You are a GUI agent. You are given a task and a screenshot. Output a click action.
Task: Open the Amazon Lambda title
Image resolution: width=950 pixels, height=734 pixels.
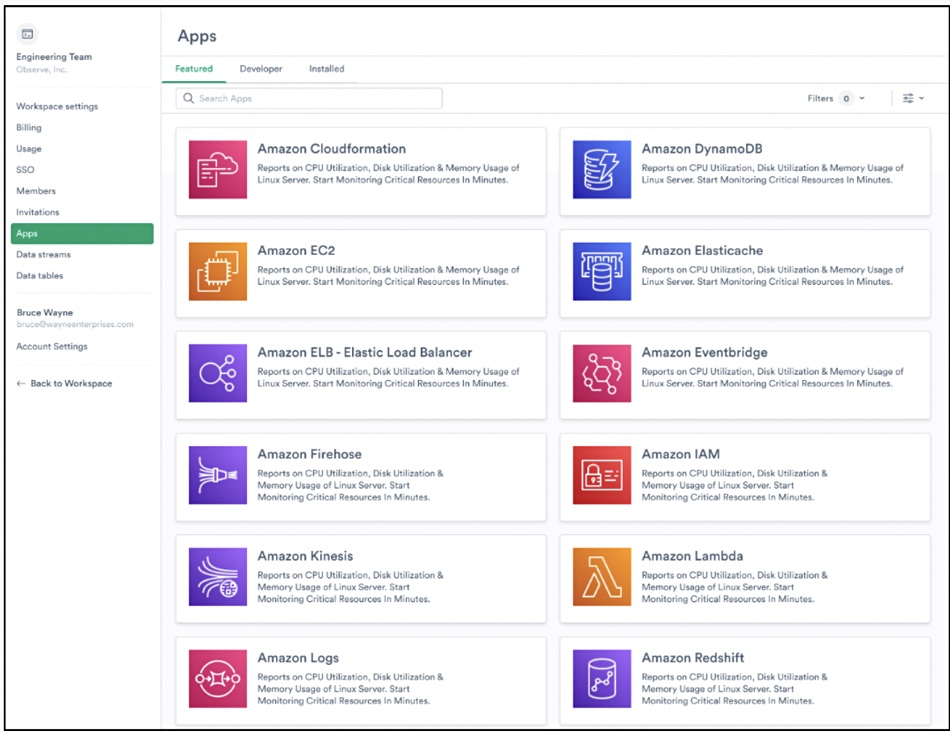pyautogui.click(x=693, y=556)
